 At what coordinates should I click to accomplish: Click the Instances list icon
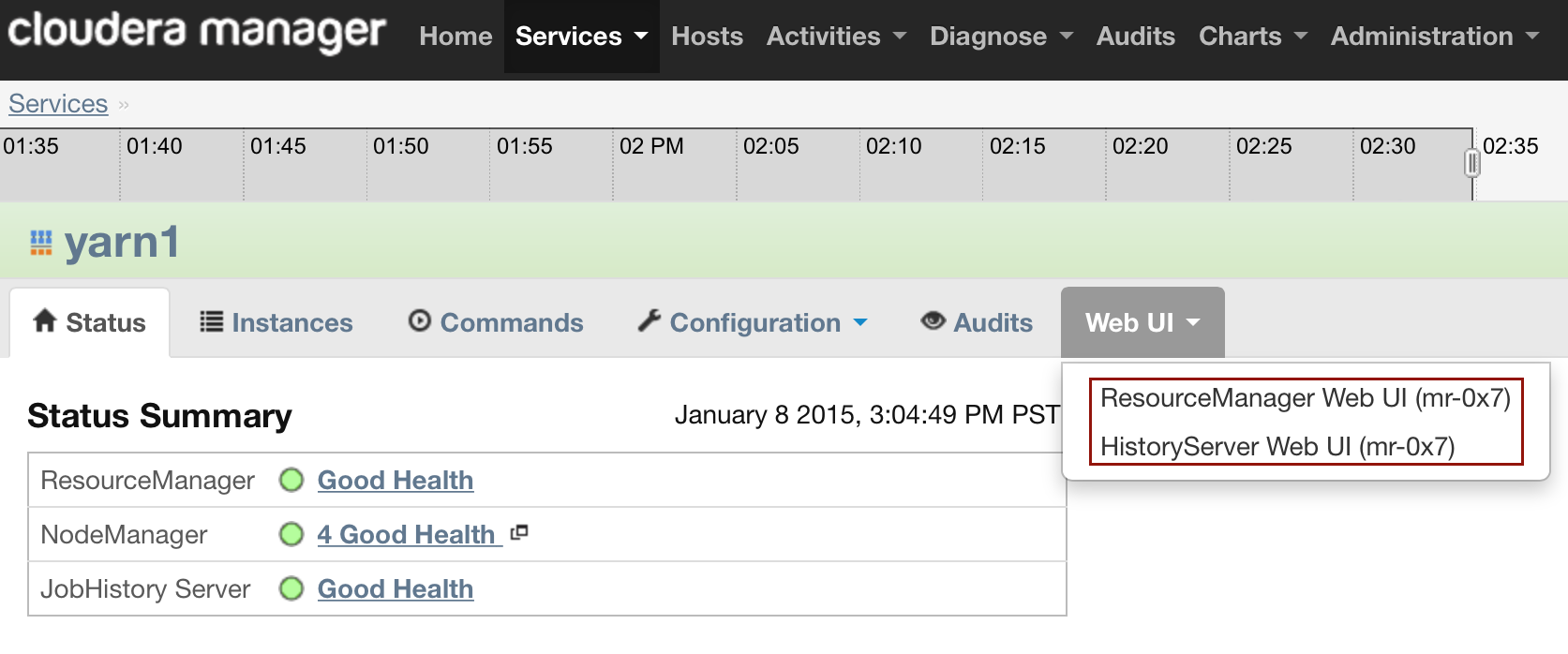pyautogui.click(x=212, y=322)
